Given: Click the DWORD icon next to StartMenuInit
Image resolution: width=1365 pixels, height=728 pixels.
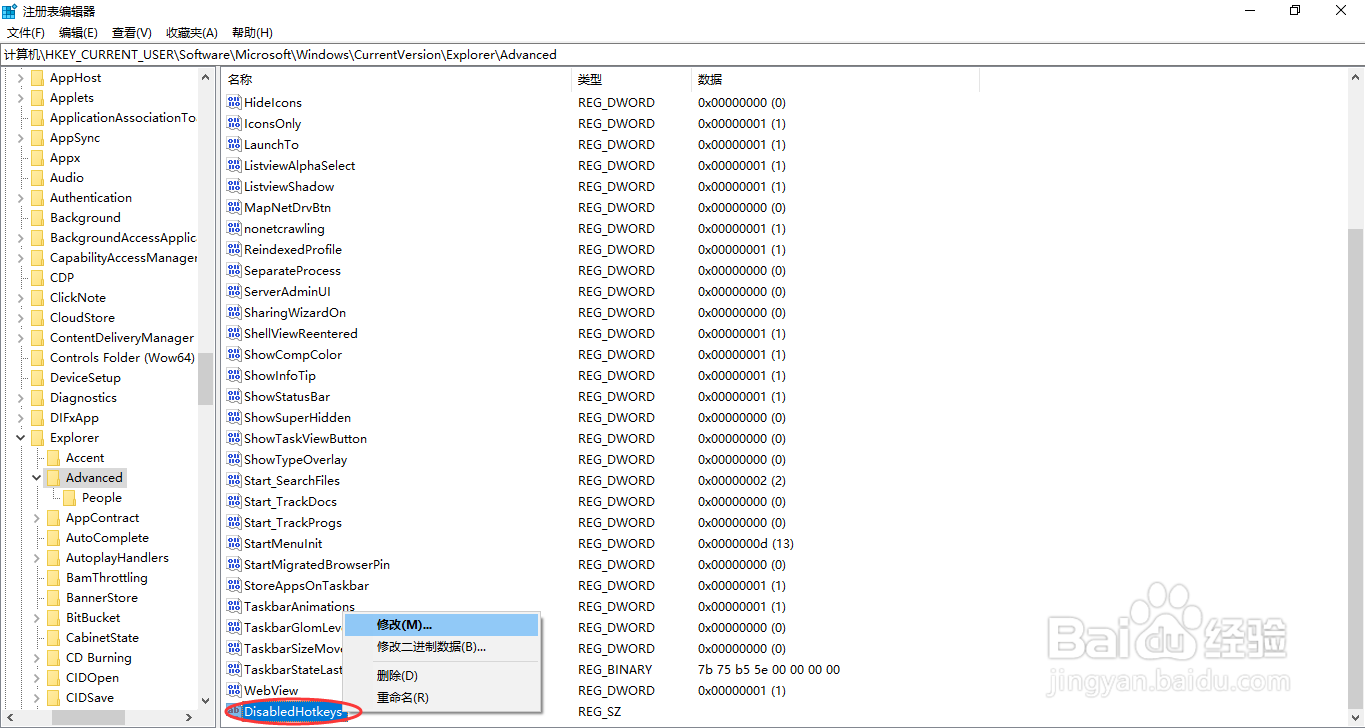Looking at the screenshot, I should [233, 543].
